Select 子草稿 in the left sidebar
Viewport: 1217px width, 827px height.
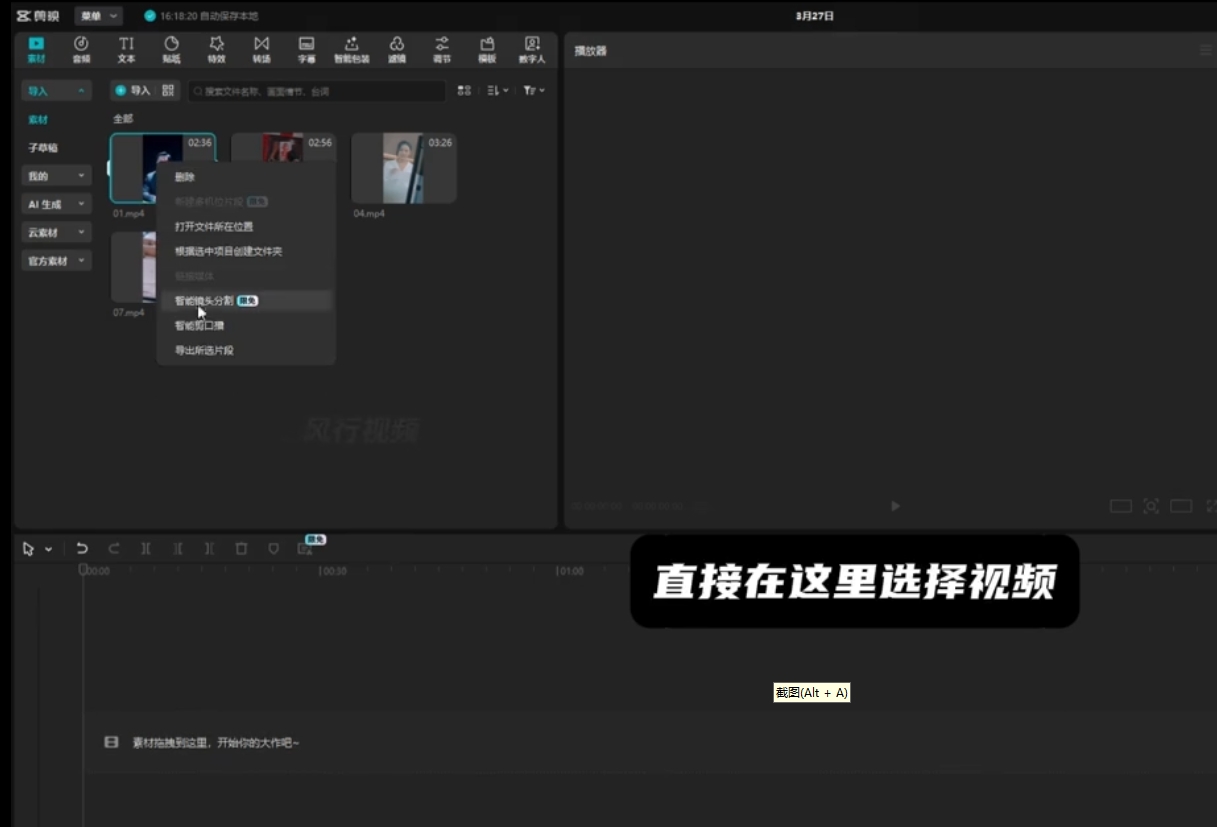click(43, 148)
